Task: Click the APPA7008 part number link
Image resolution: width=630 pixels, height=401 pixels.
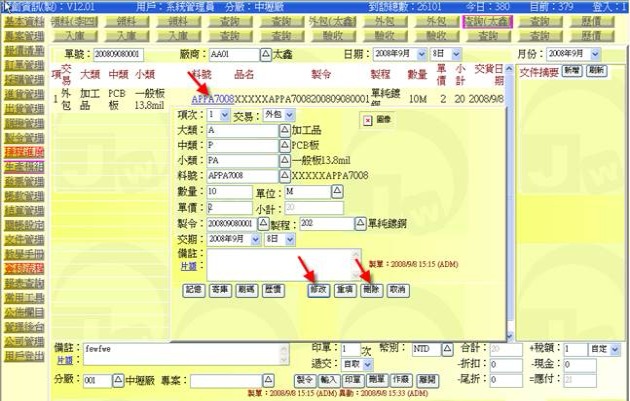Action: click(212, 99)
